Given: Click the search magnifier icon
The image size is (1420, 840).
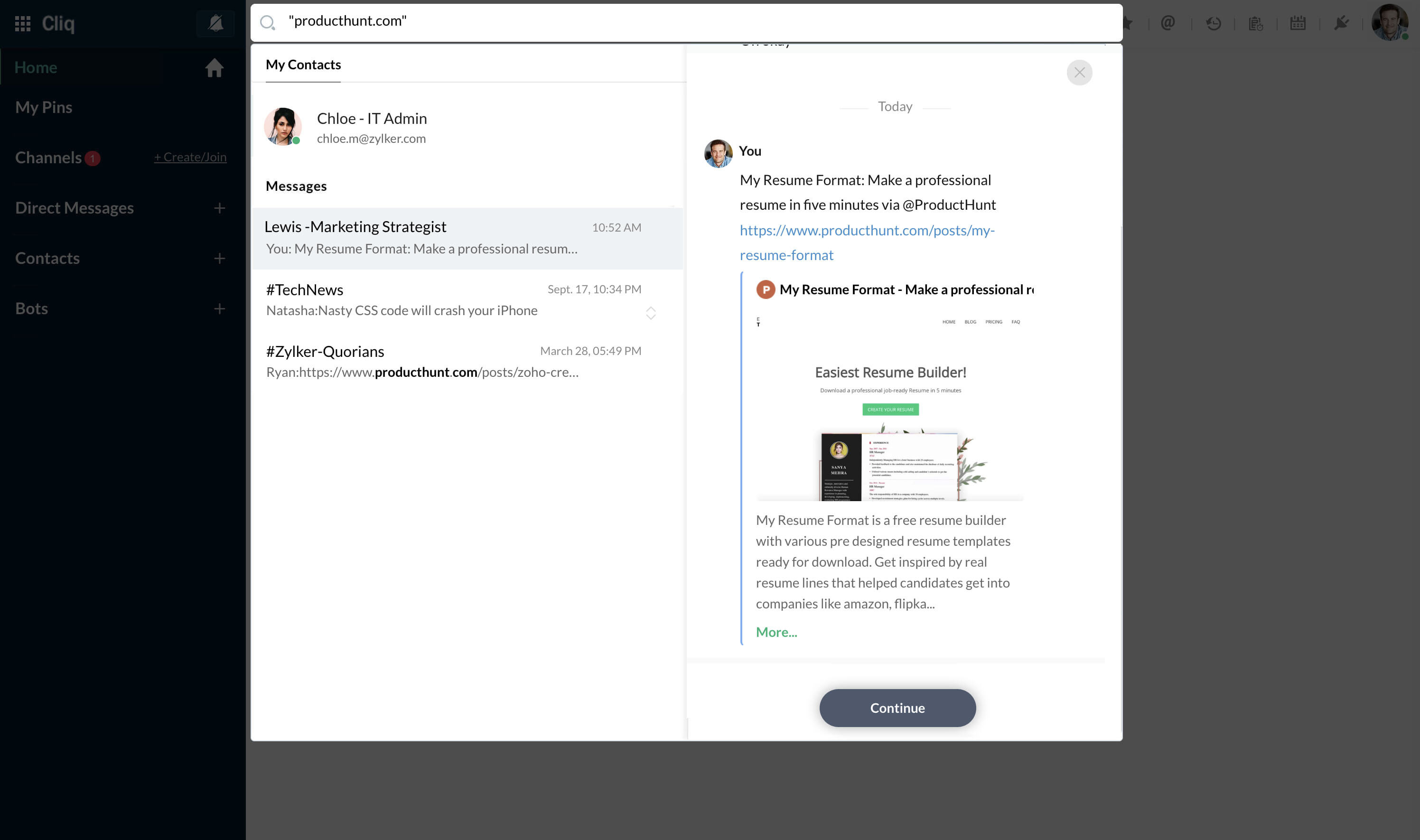Looking at the screenshot, I should [267, 23].
